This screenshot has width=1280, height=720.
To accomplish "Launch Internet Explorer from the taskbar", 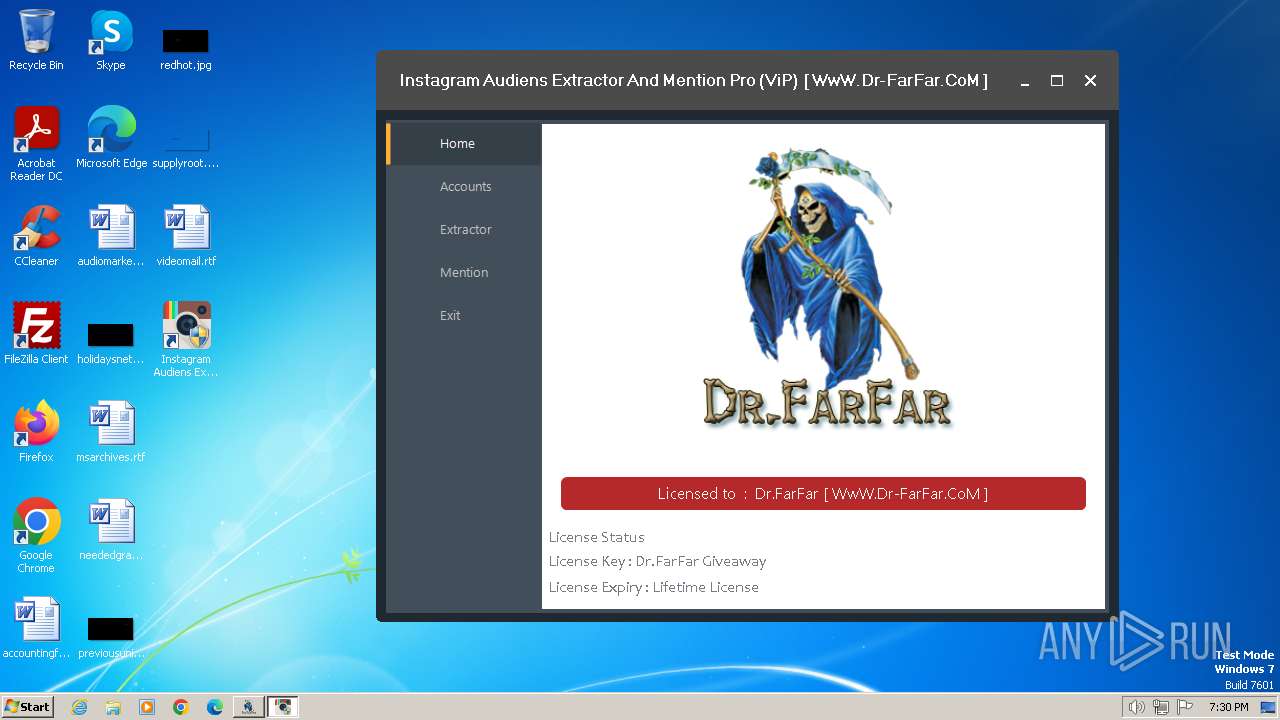I will [x=79, y=707].
